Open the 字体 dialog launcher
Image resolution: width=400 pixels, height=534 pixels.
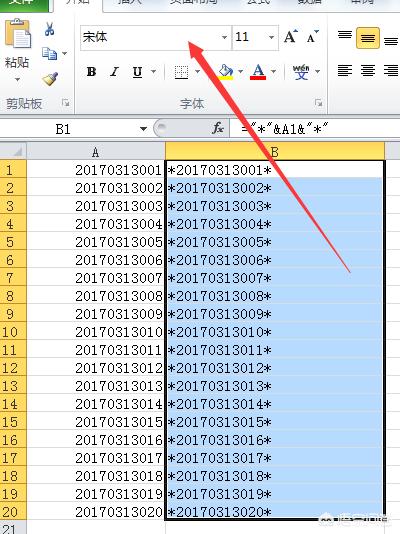tap(318, 103)
